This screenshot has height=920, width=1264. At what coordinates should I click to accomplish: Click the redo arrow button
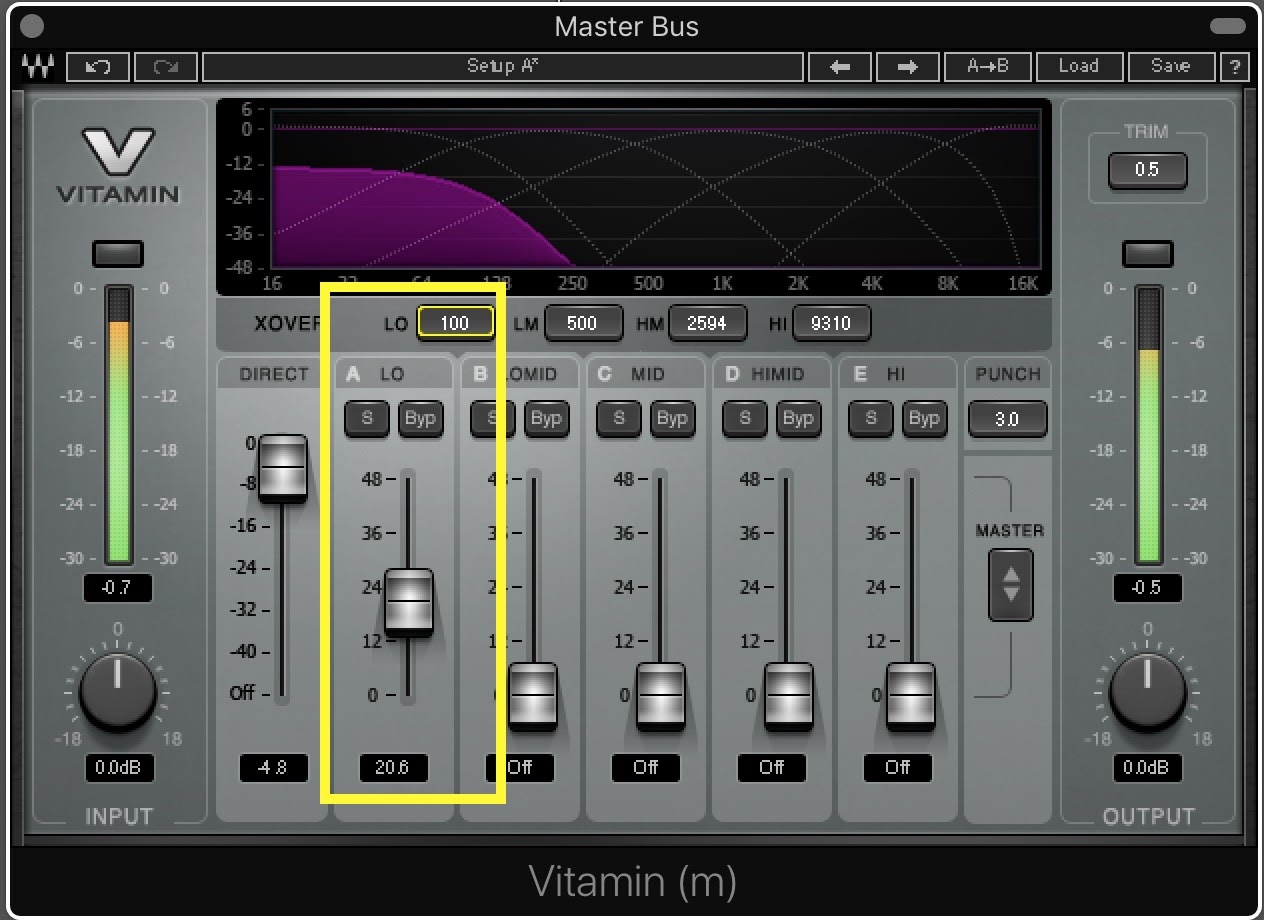click(165, 67)
